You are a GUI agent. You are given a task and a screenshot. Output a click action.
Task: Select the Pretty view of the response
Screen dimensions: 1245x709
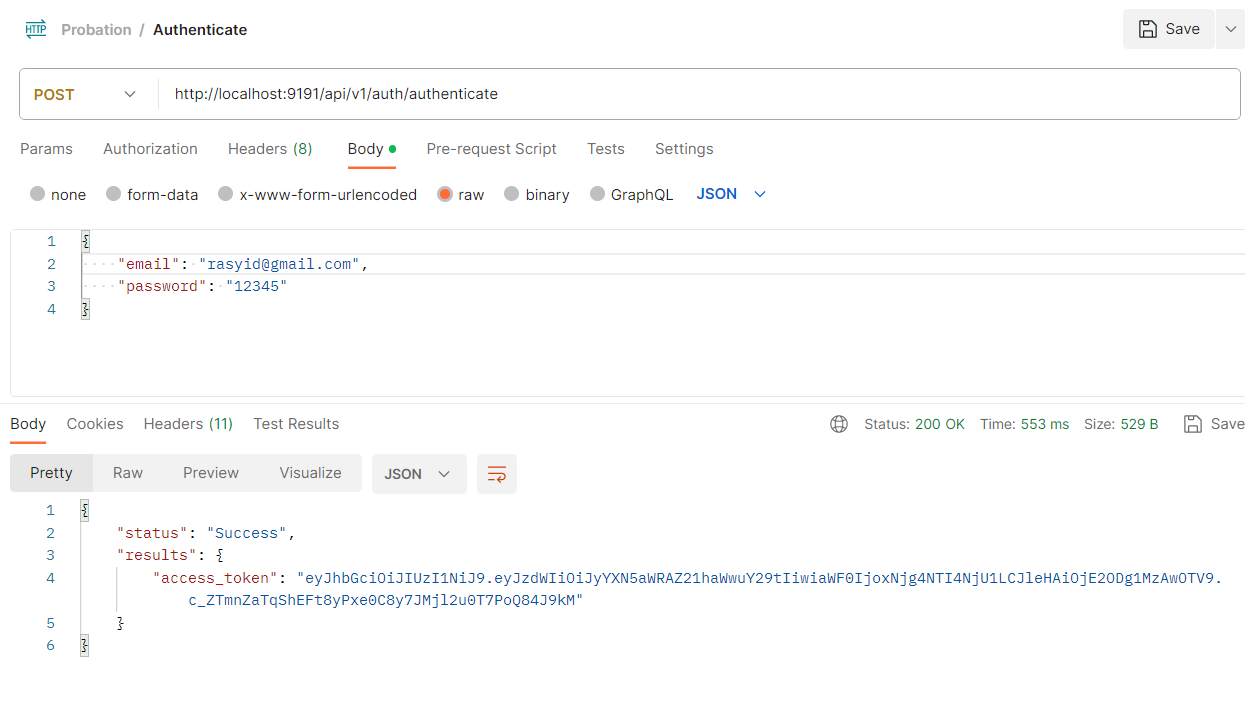[51, 472]
